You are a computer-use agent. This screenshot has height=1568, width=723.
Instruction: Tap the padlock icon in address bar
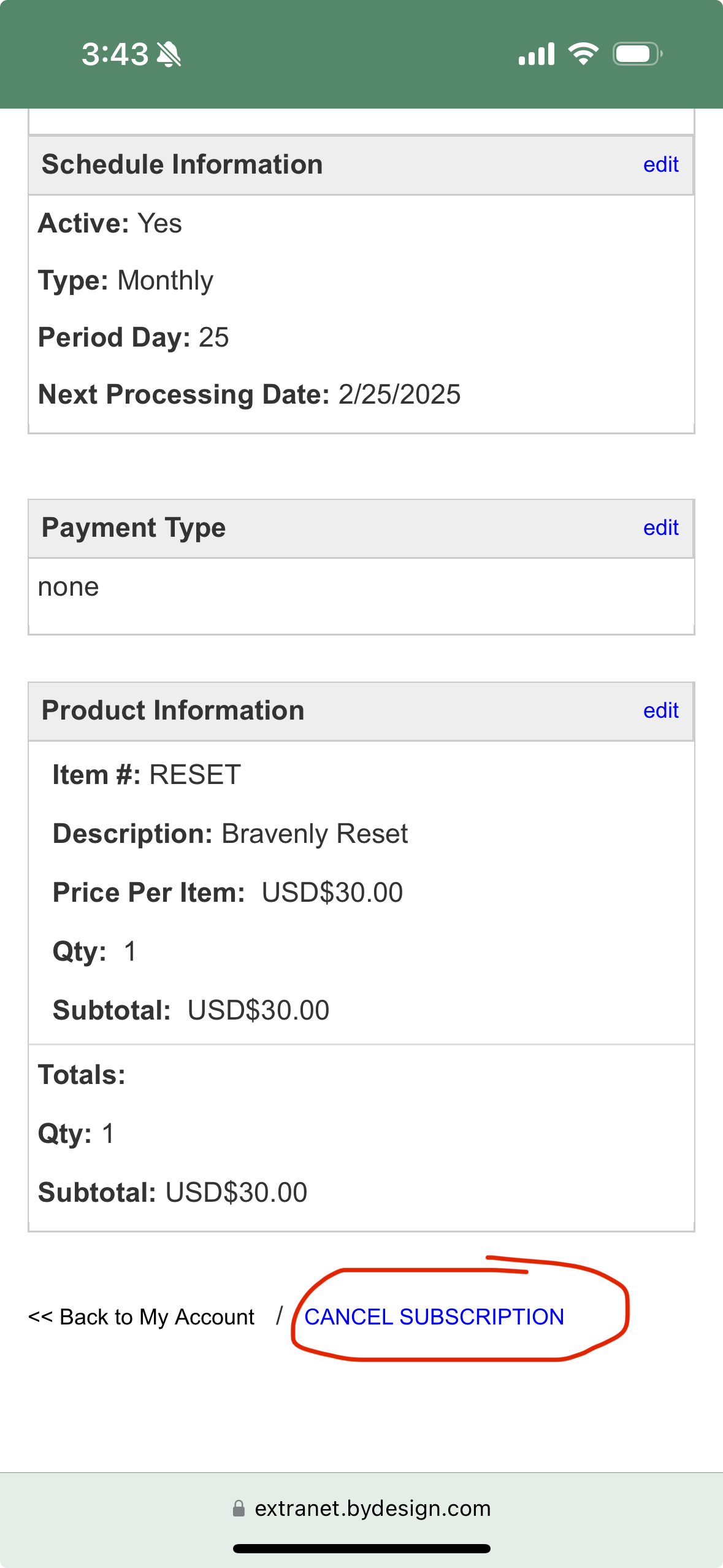[x=239, y=1508]
